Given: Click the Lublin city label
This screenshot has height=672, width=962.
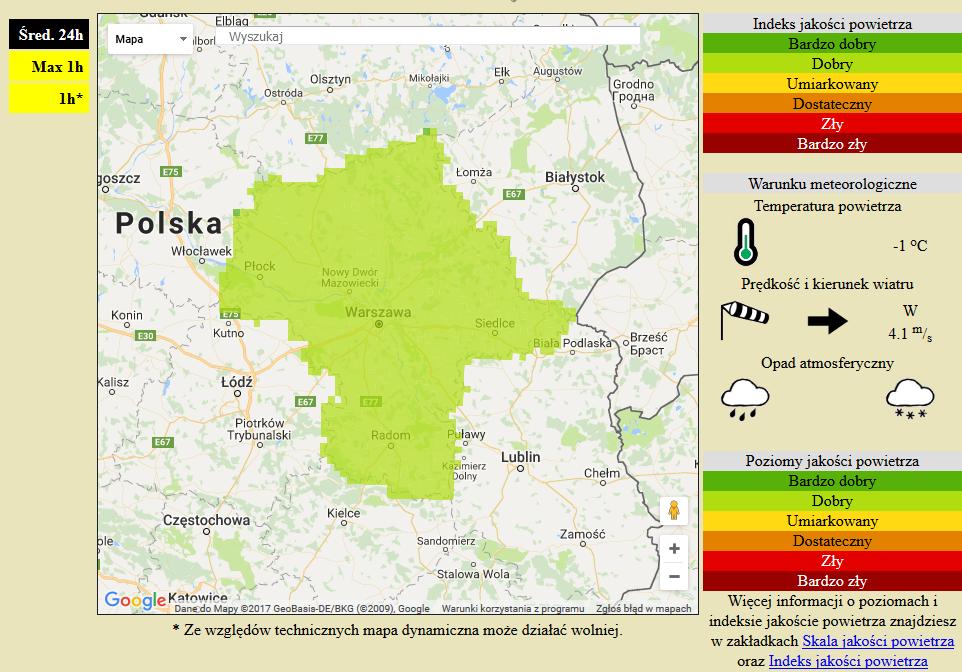Looking at the screenshot, I should [x=520, y=457].
